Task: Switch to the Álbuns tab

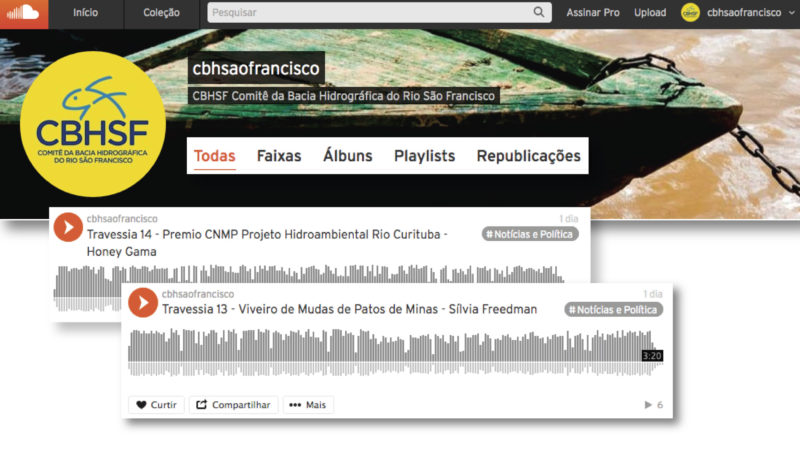Action: pos(347,156)
